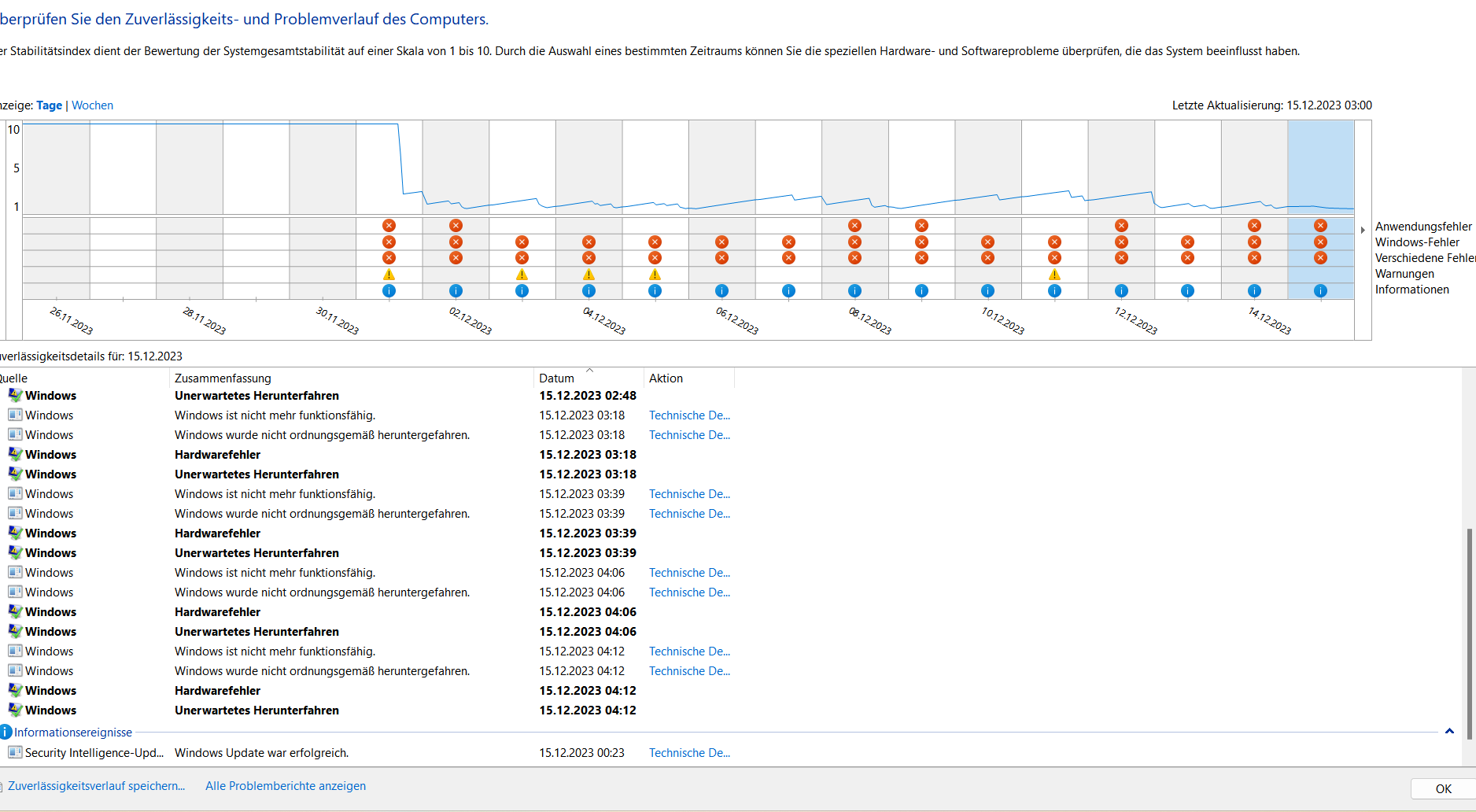1476x812 pixels.
Task: Select the Hardwarefehler entry from 04:06
Action: [217, 612]
